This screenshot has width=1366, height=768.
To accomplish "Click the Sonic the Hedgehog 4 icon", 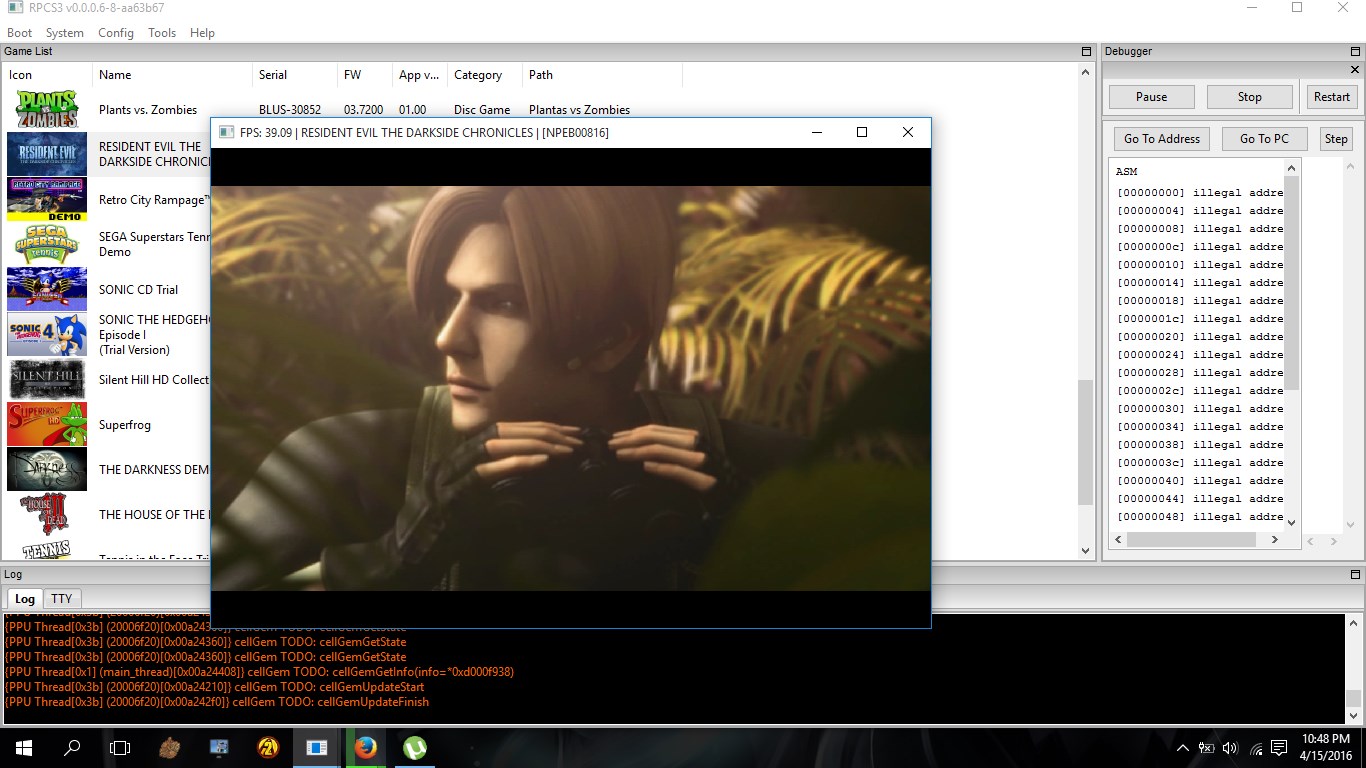I will click(x=47, y=334).
